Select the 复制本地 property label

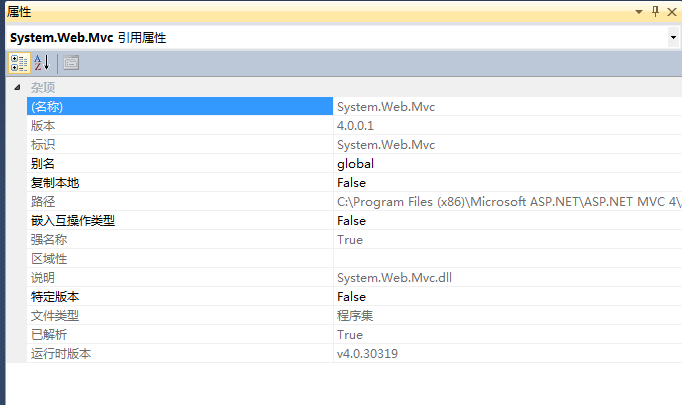click(x=55, y=183)
